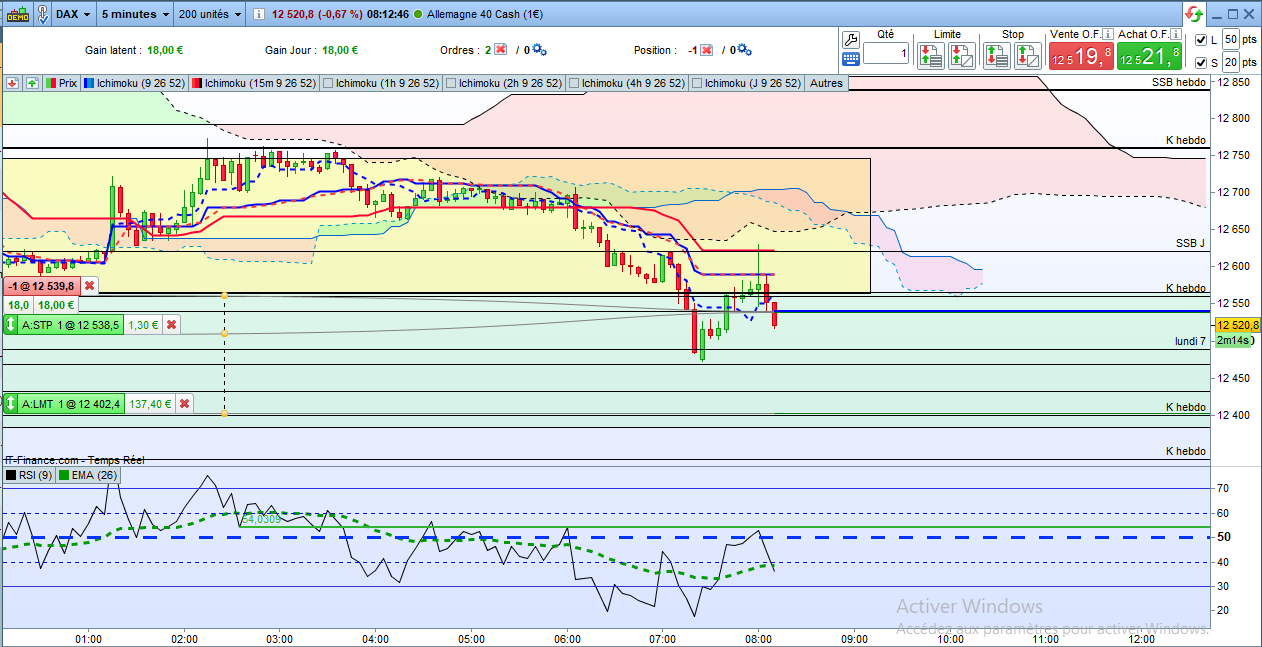
Task: Cancel the A:LMT order with X
Action: click(x=185, y=404)
